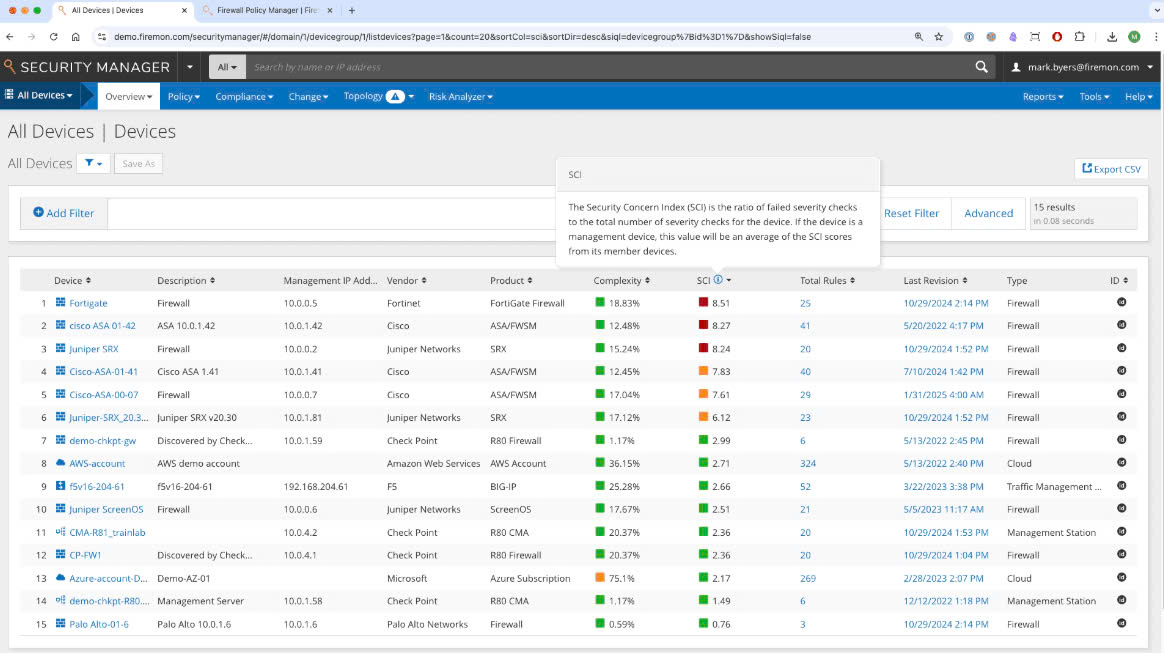Click the Export CSV button

1110,169
